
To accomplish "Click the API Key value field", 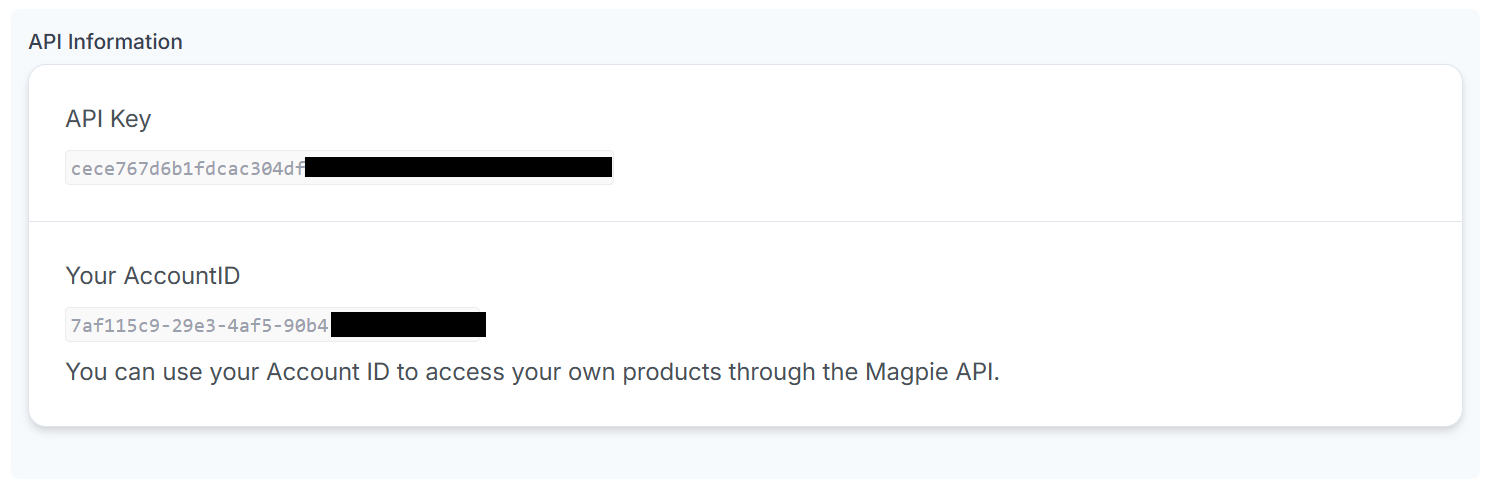I will click(x=338, y=167).
